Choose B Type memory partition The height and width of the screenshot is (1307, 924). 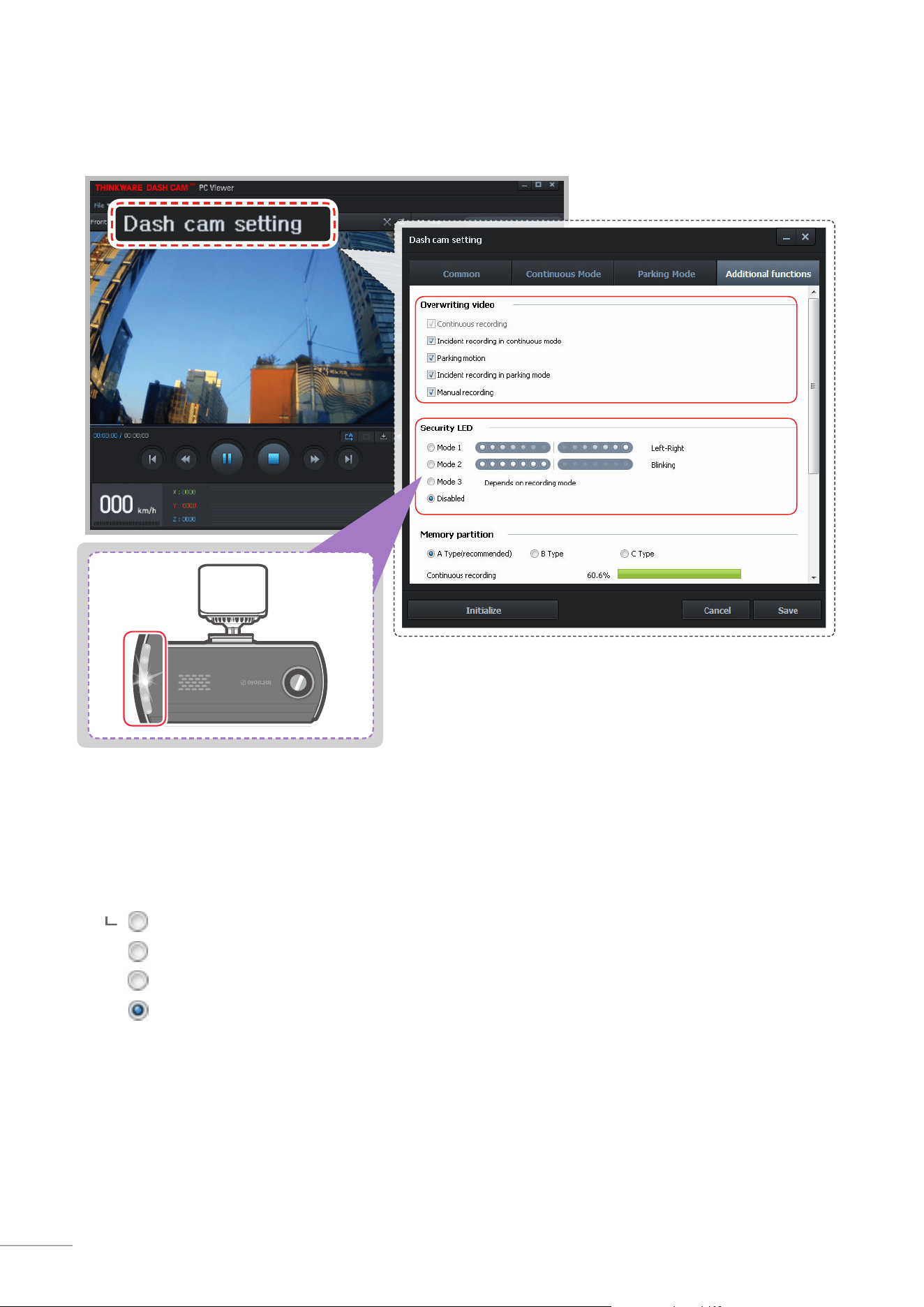[534, 554]
